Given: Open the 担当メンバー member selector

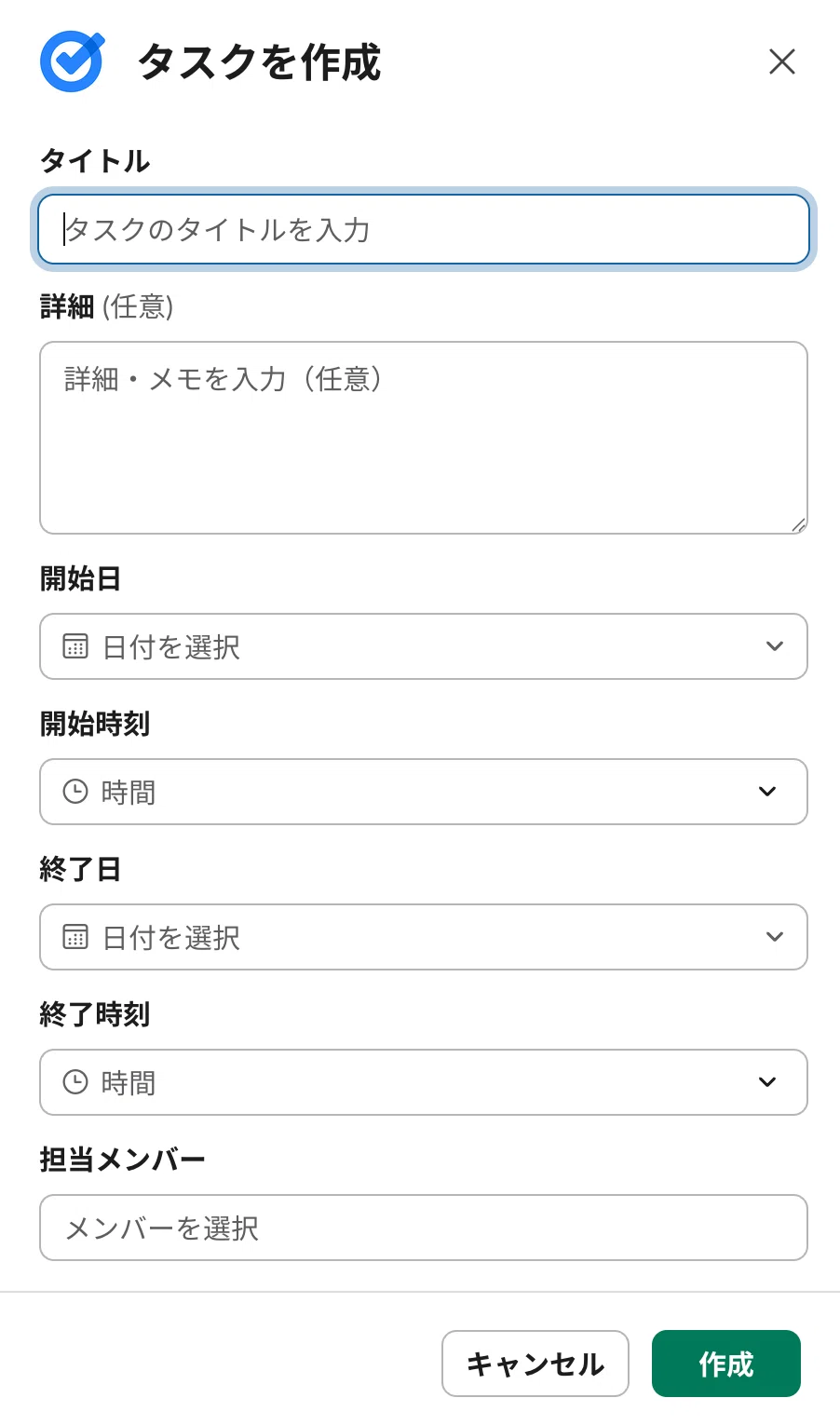Looking at the screenshot, I should point(424,1228).
